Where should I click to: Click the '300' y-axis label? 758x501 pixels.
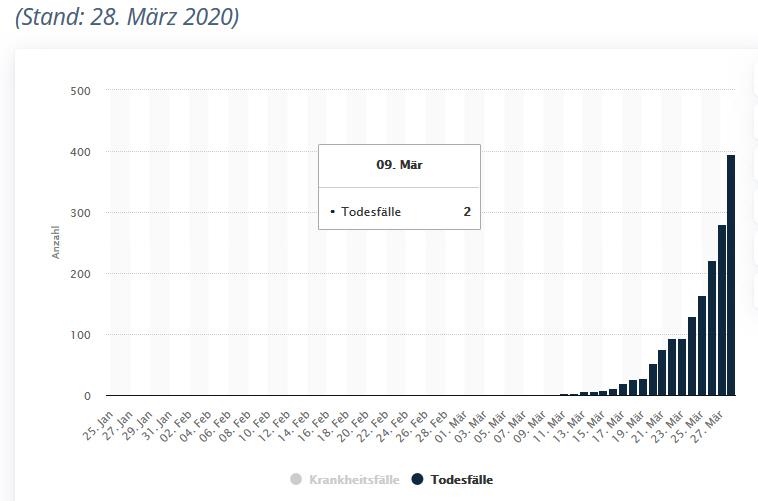[x=80, y=213]
